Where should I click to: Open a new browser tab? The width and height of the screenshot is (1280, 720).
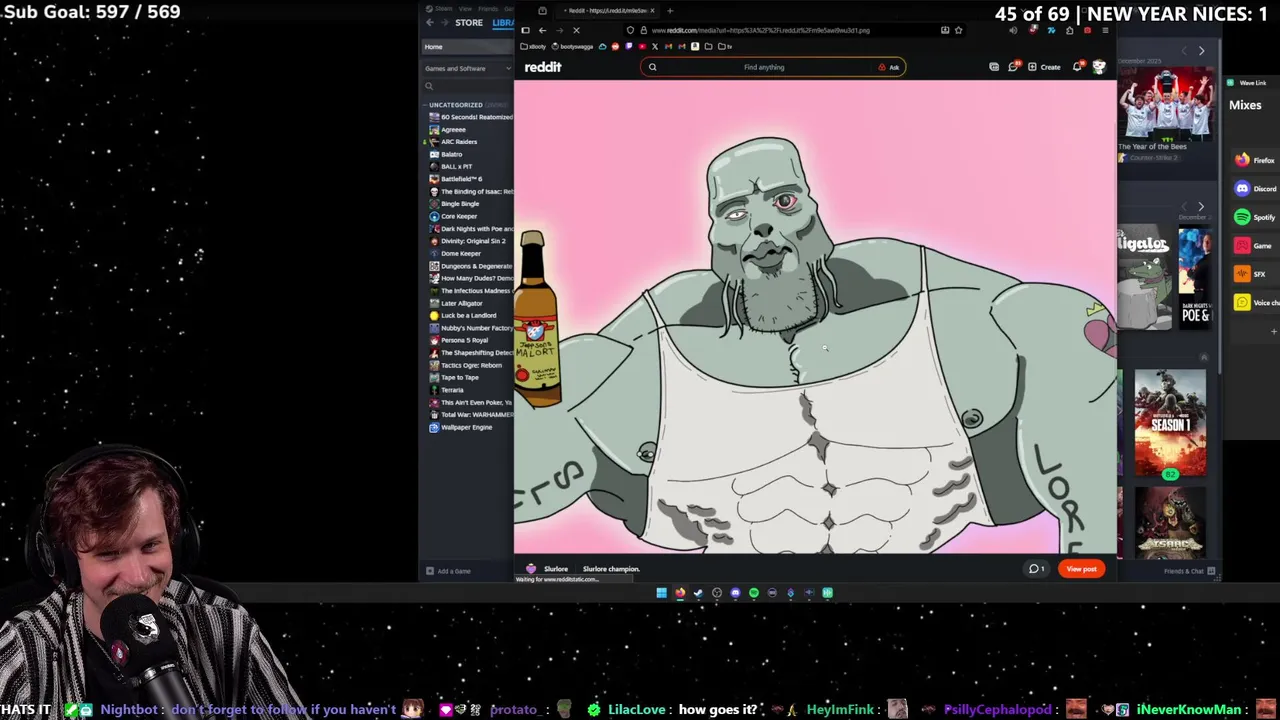click(670, 11)
